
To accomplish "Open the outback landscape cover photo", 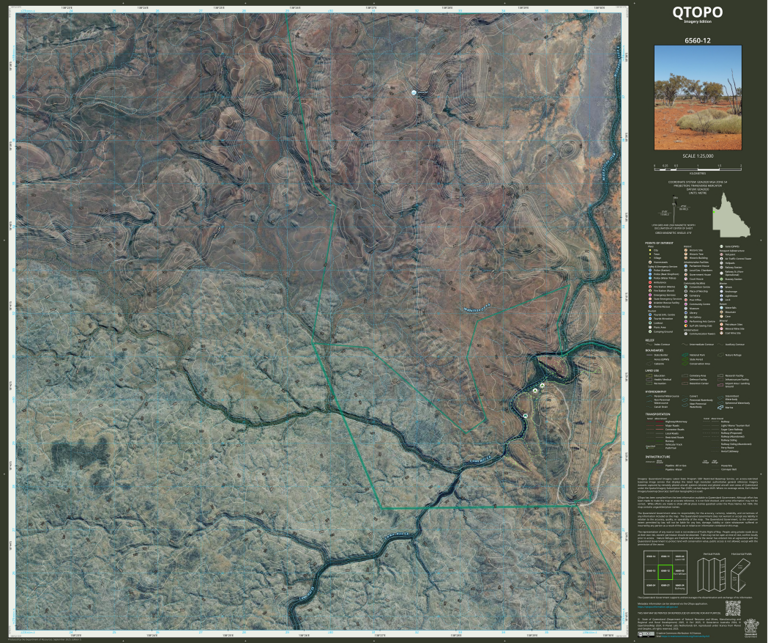I will click(x=698, y=97).
